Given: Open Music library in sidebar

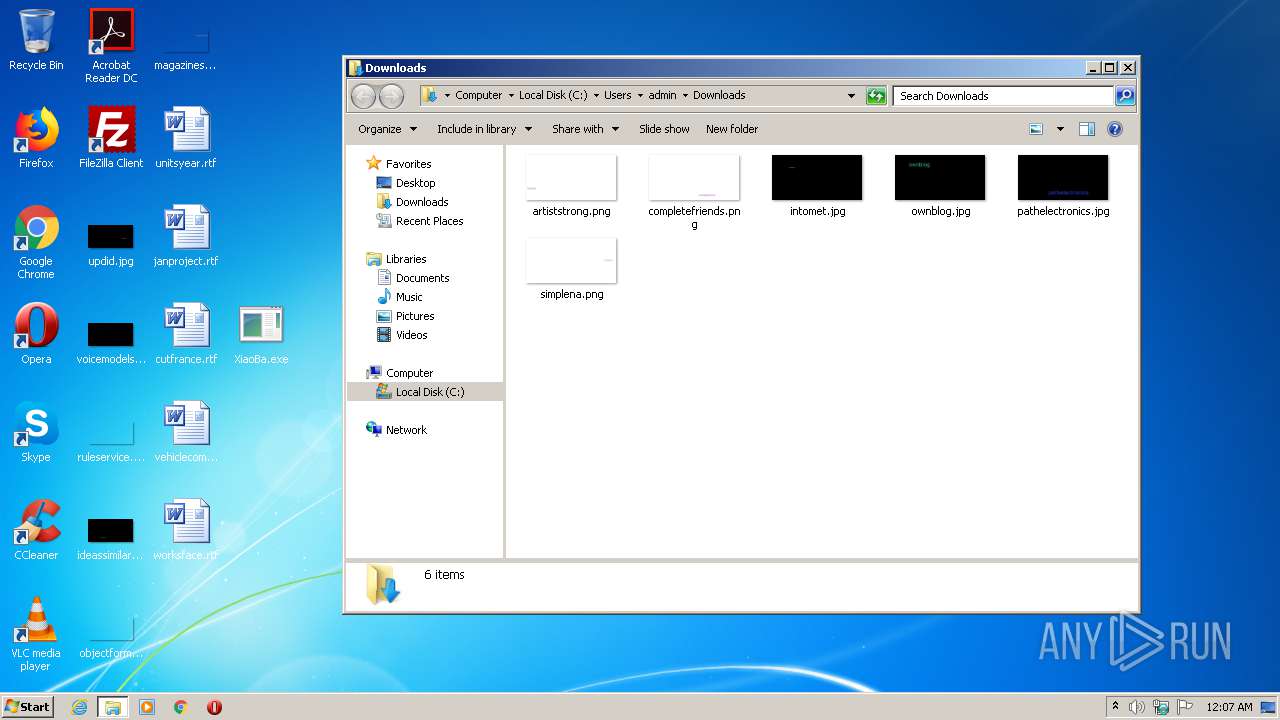Looking at the screenshot, I should (x=400, y=297).
